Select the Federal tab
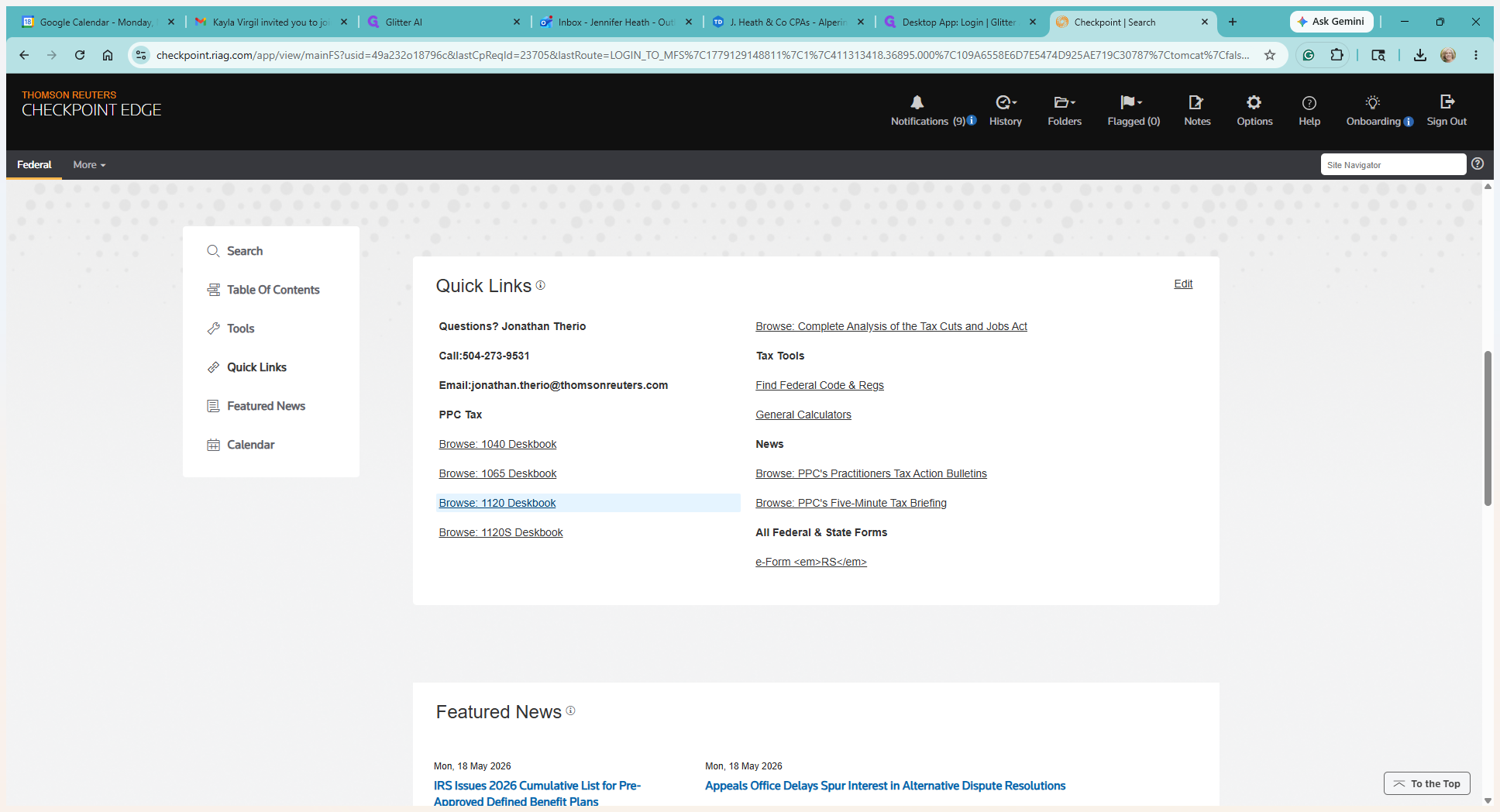The height and width of the screenshot is (812, 1500). 34,164
